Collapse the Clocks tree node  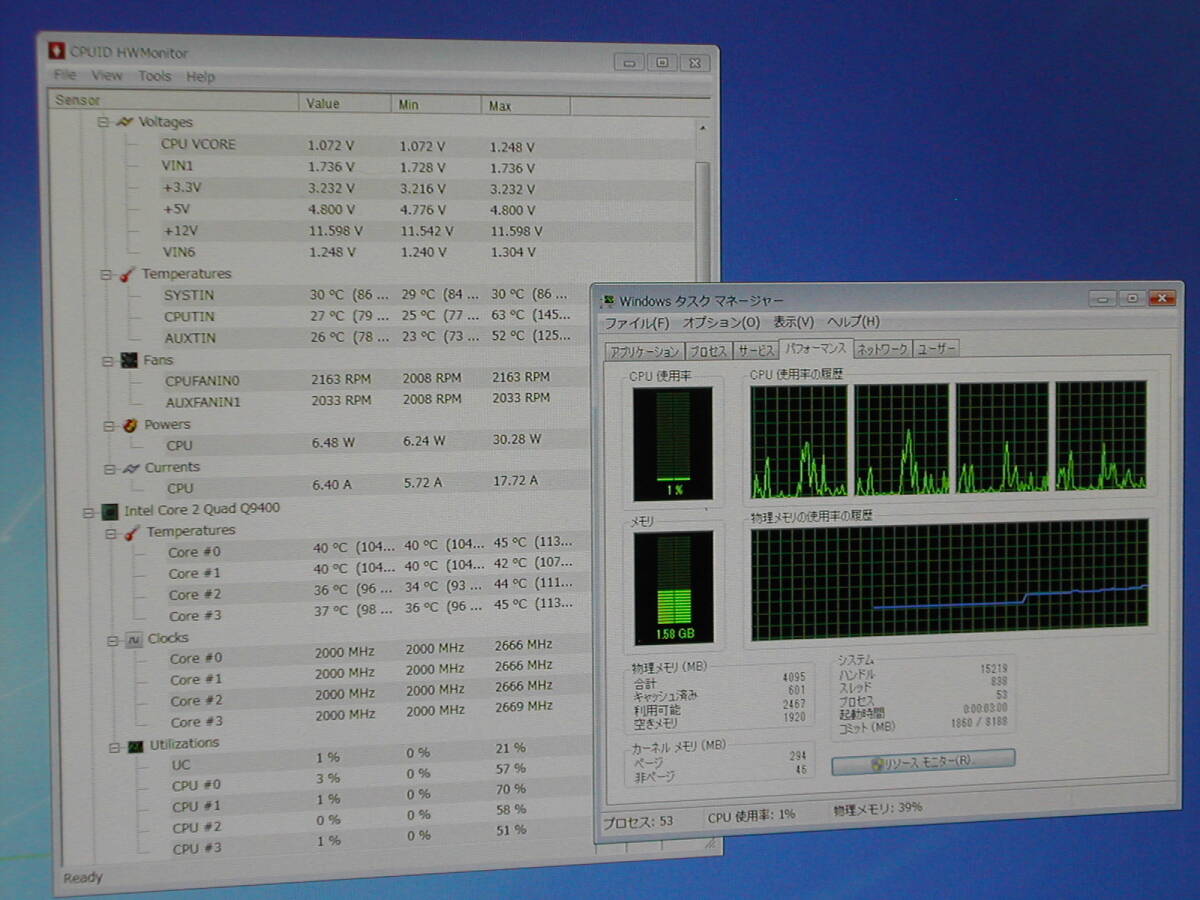(x=112, y=640)
